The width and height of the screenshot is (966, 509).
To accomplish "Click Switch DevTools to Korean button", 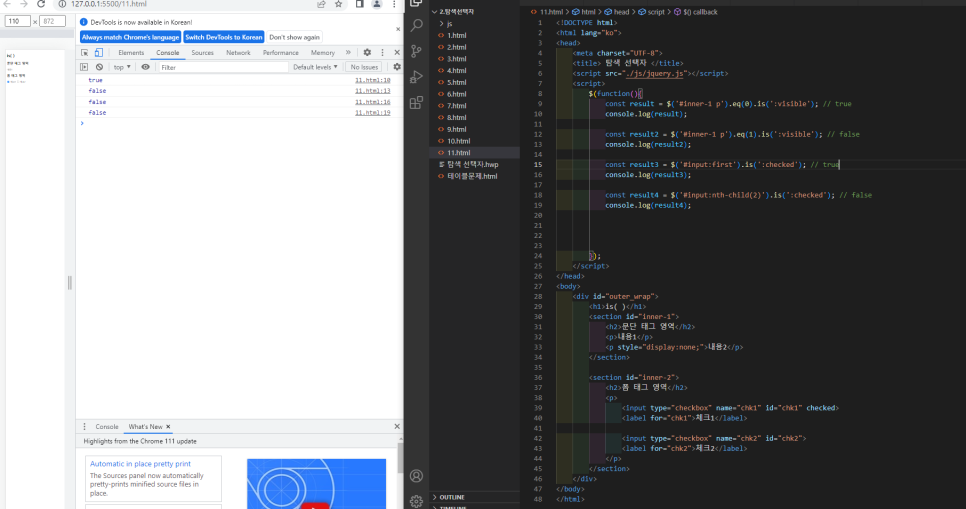I will (224, 37).
